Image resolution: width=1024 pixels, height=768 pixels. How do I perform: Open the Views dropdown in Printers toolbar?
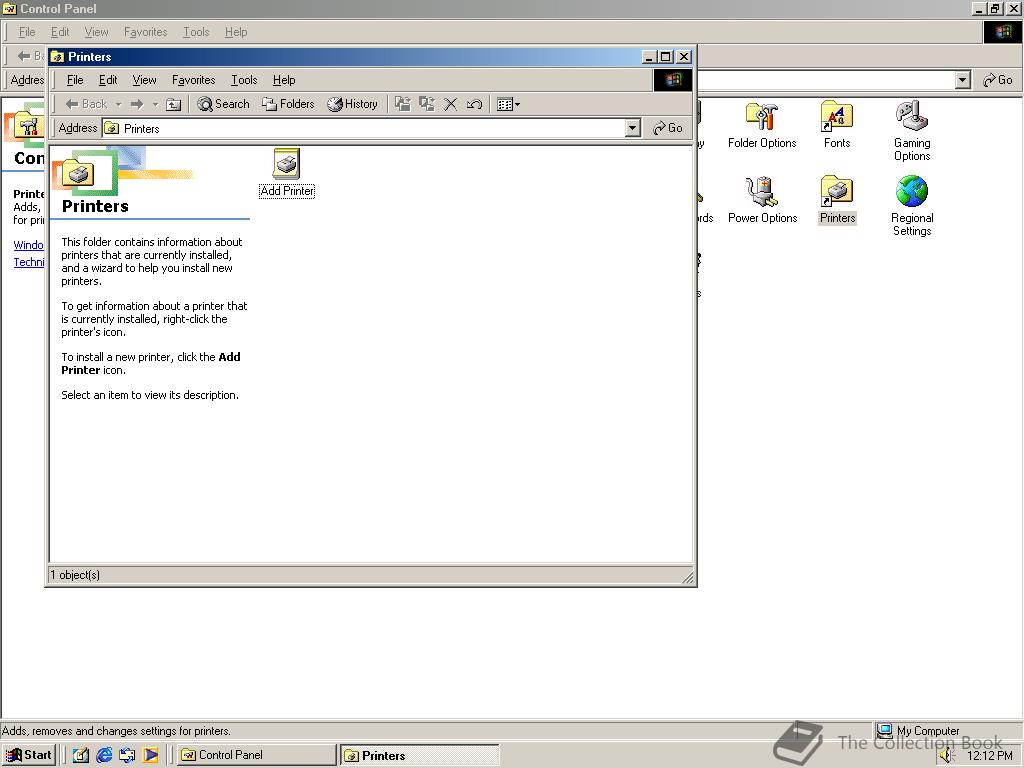pos(508,104)
